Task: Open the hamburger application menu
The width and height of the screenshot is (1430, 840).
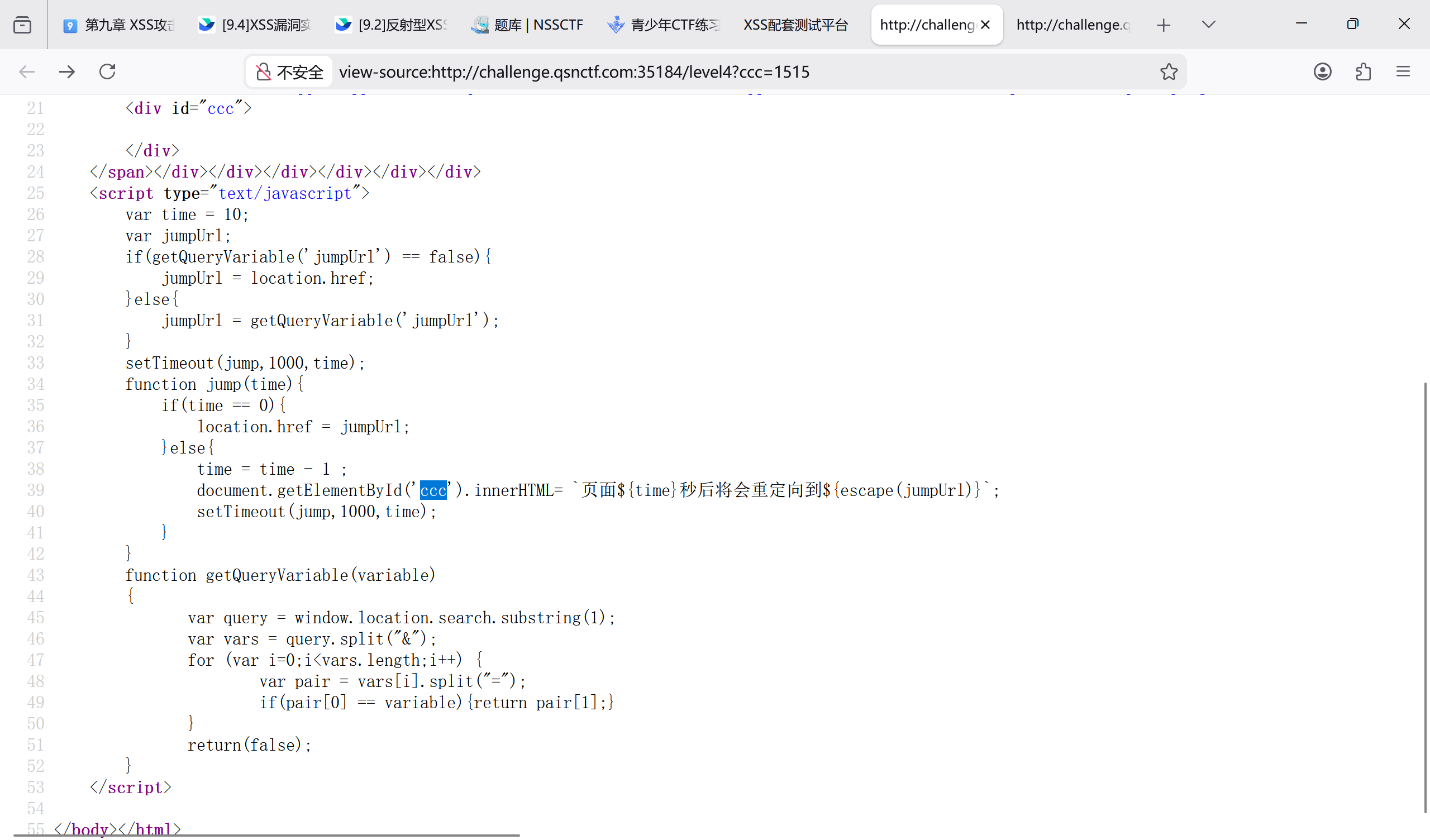Action: click(1403, 71)
